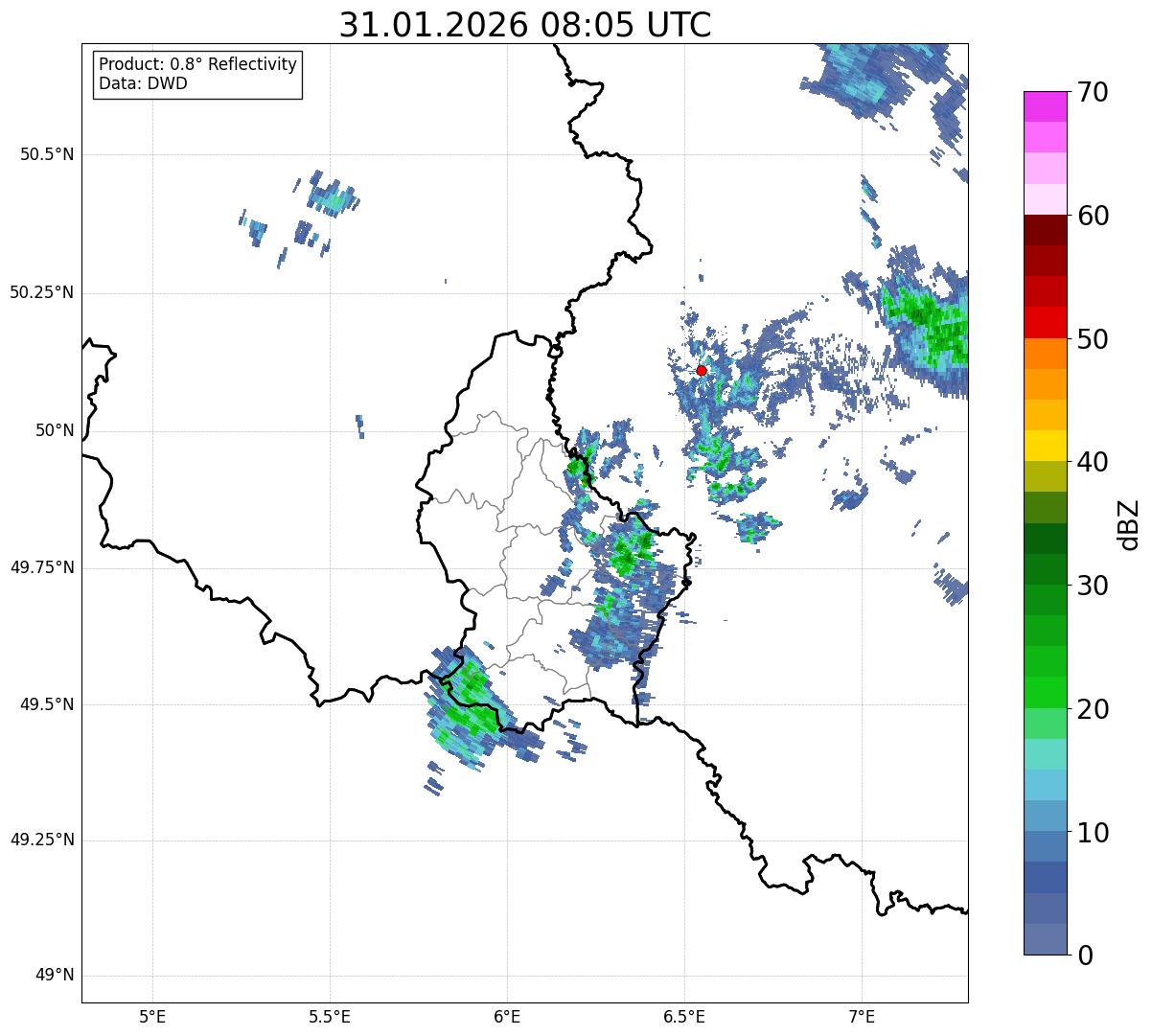
Task: Click the 50°N latitude label
Action: click(55, 430)
